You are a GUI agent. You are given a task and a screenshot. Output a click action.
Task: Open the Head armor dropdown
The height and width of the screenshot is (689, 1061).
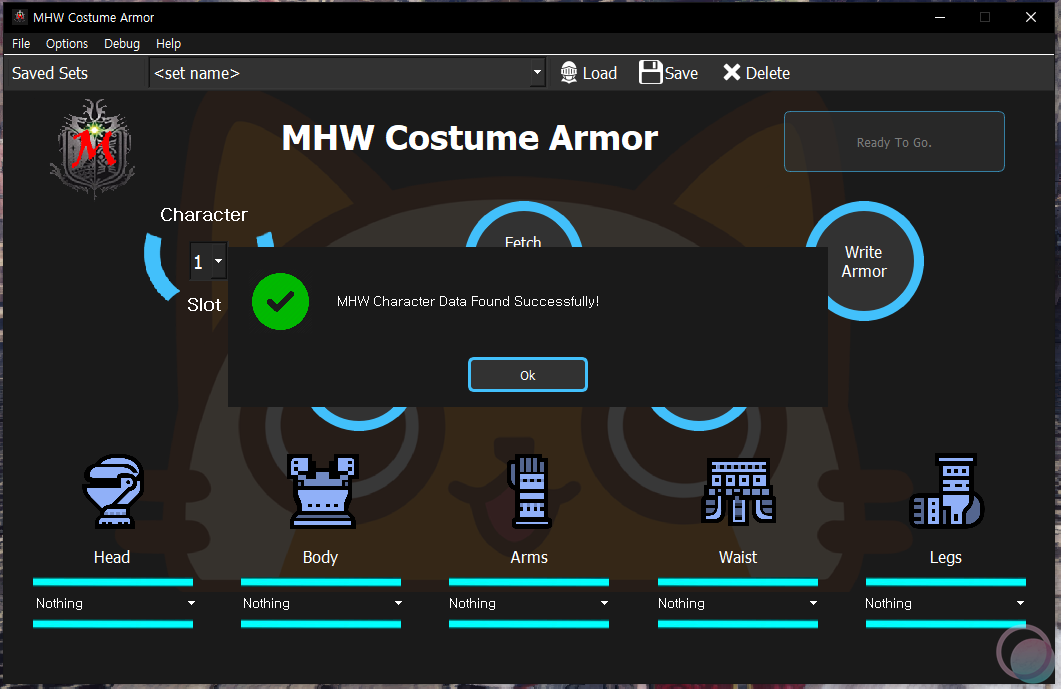coord(114,603)
